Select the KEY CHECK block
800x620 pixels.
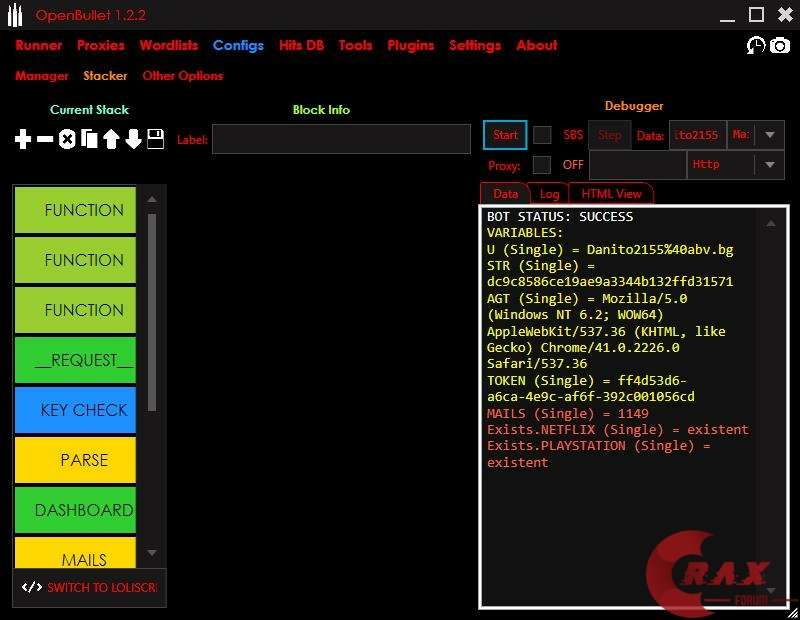coord(76,410)
